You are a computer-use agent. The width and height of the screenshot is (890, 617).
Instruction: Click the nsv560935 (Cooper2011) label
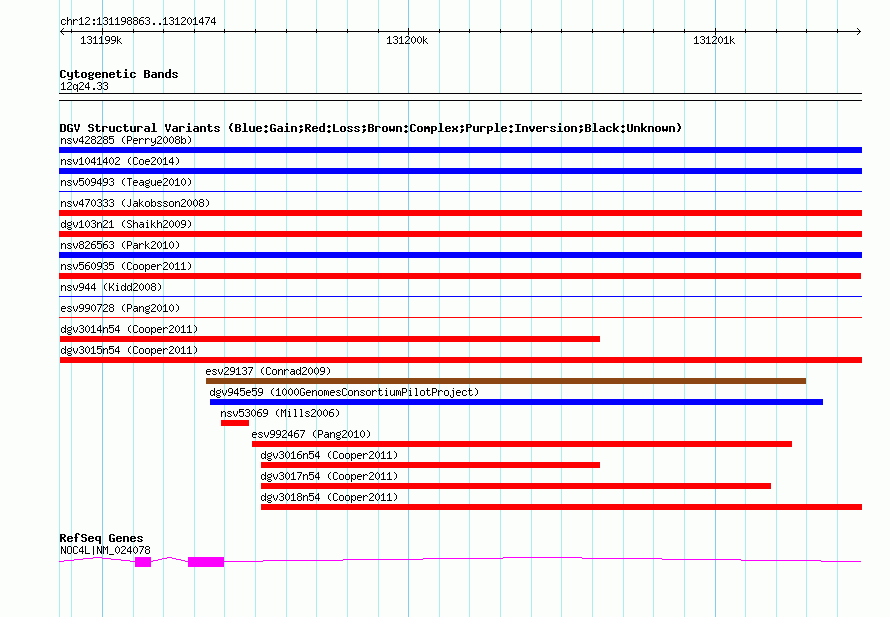click(126, 266)
